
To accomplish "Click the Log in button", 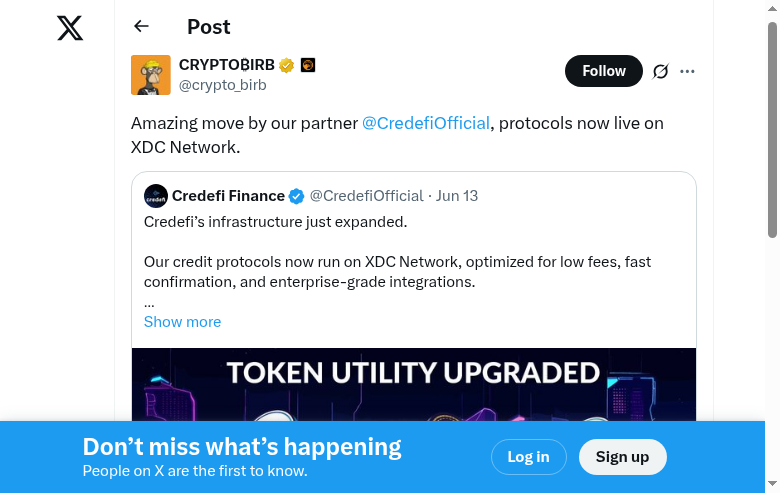I will point(528,457).
